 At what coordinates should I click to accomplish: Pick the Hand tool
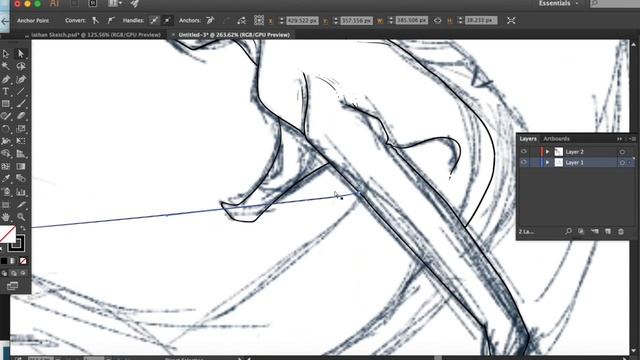(x=6, y=217)
